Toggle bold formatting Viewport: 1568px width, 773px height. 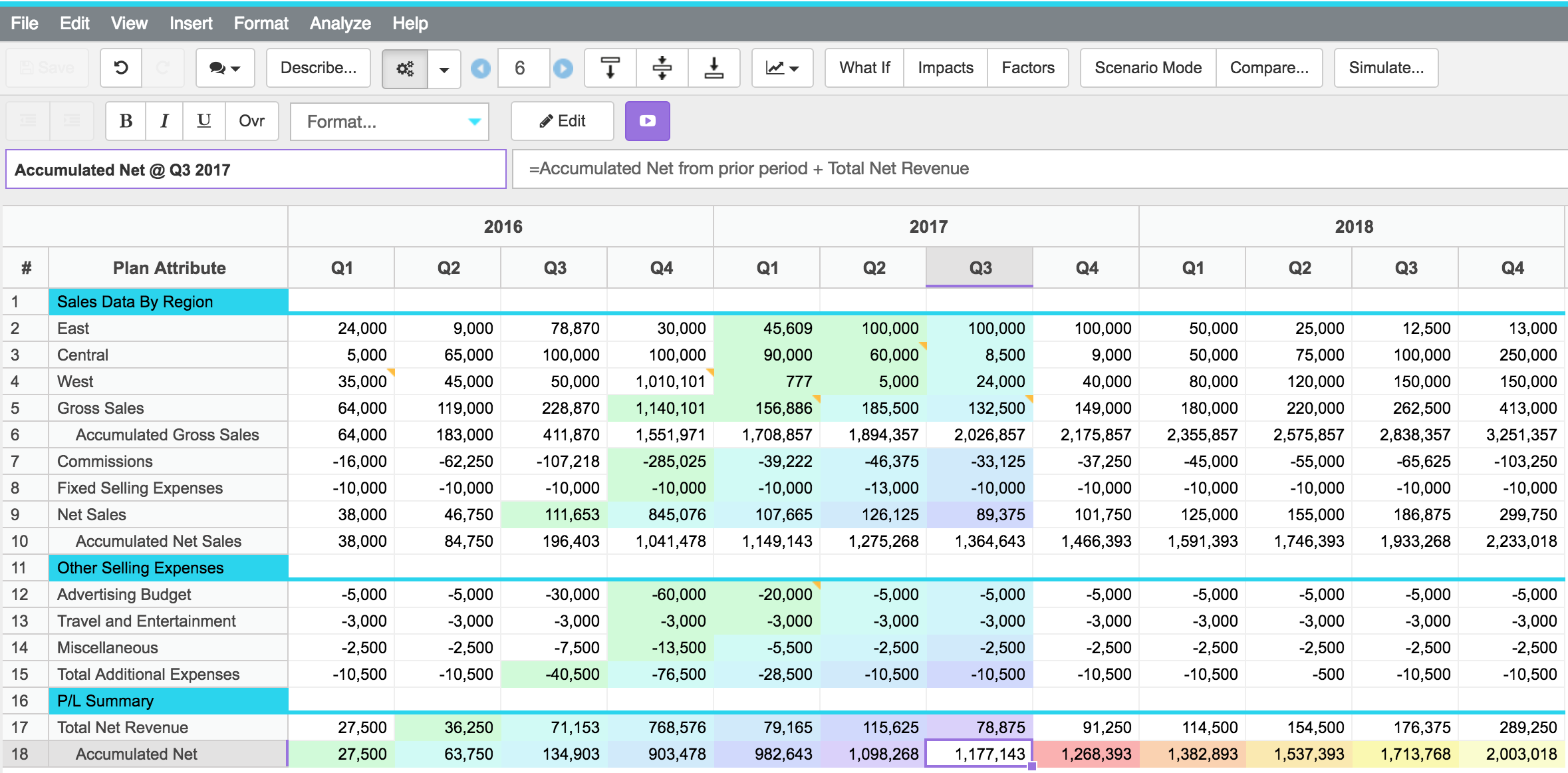coord(126,121)
